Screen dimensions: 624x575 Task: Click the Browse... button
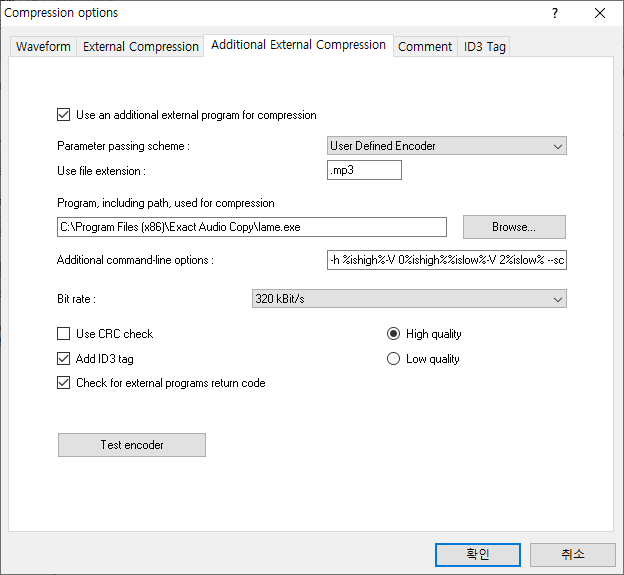coord(514,227)
